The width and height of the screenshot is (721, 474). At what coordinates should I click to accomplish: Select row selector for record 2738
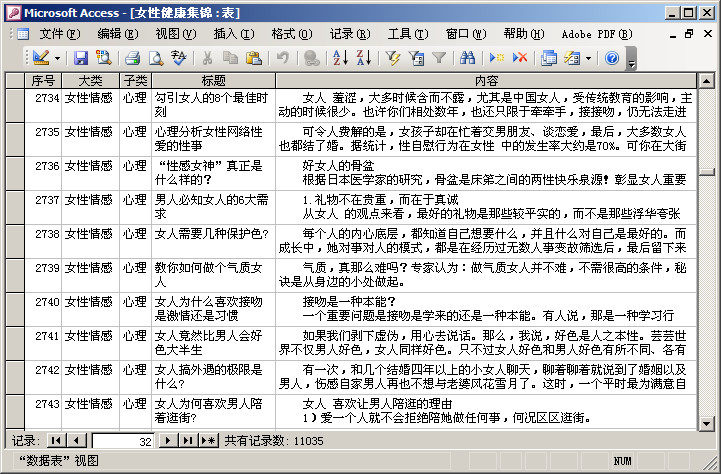(15, 241)
